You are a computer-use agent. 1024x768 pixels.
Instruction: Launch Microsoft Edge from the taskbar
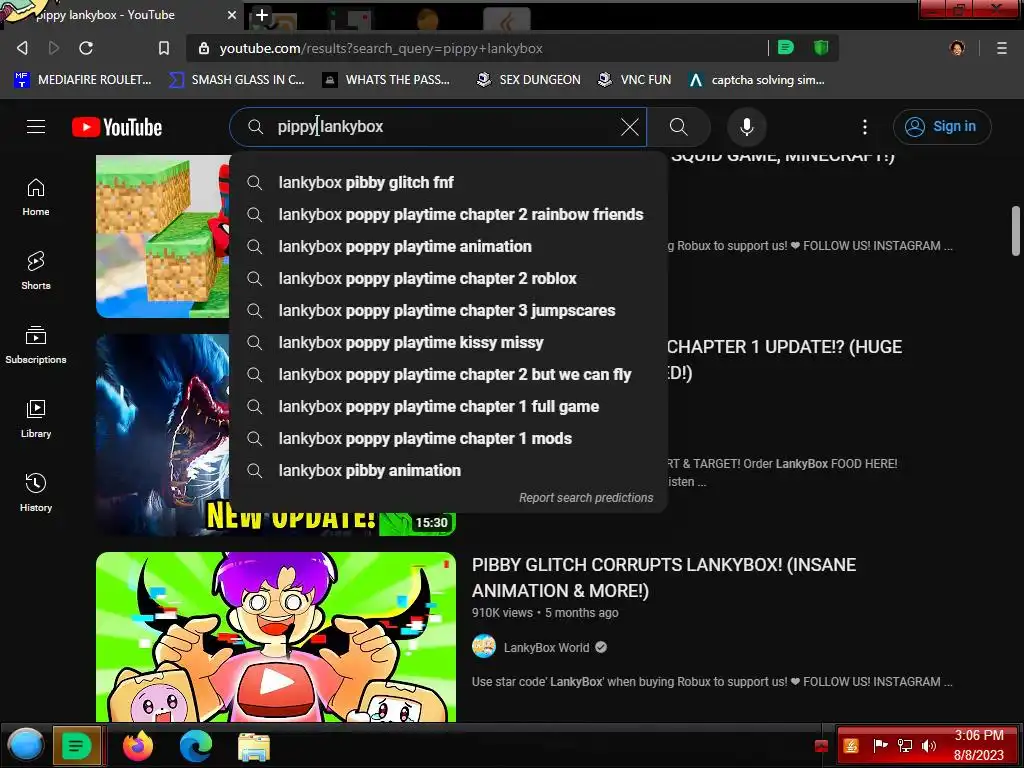[195, 746]
